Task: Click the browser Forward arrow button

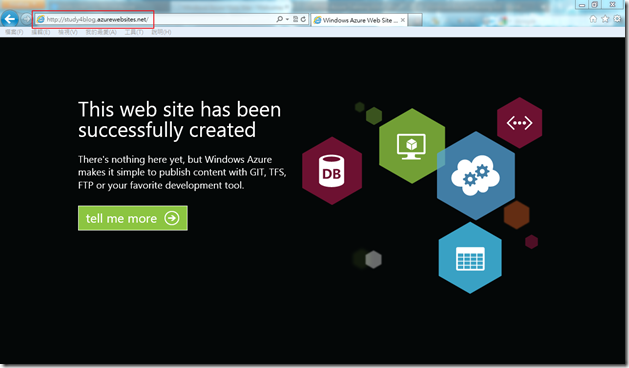Action: [x=26, y=19]
